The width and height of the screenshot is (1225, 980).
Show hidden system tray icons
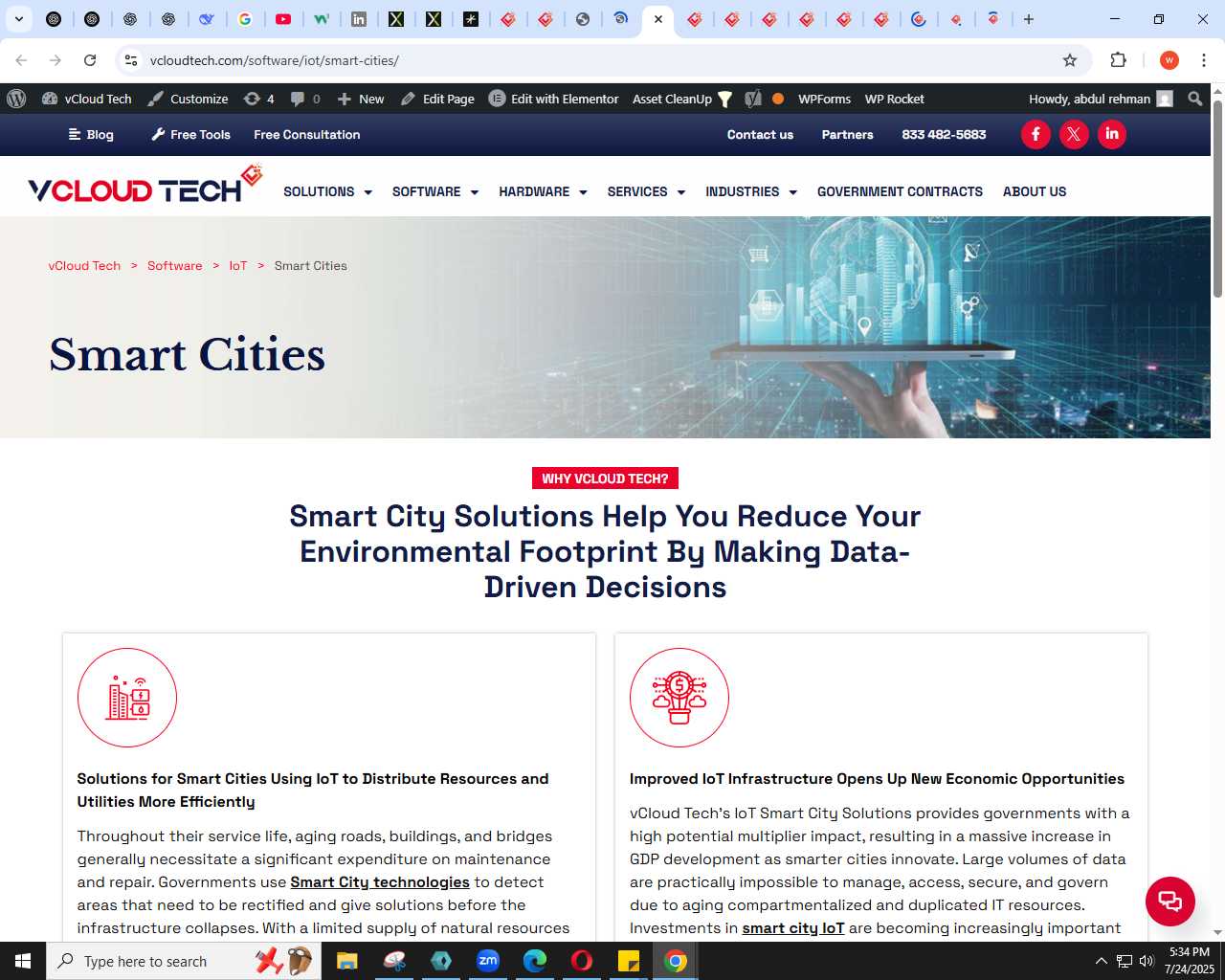(x=1101, y=961)
